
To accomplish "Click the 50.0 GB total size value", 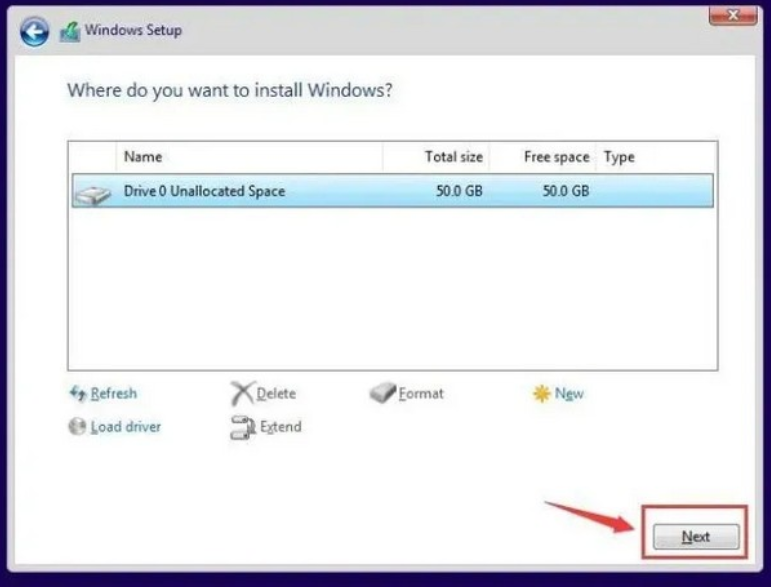I will (459, 191).
